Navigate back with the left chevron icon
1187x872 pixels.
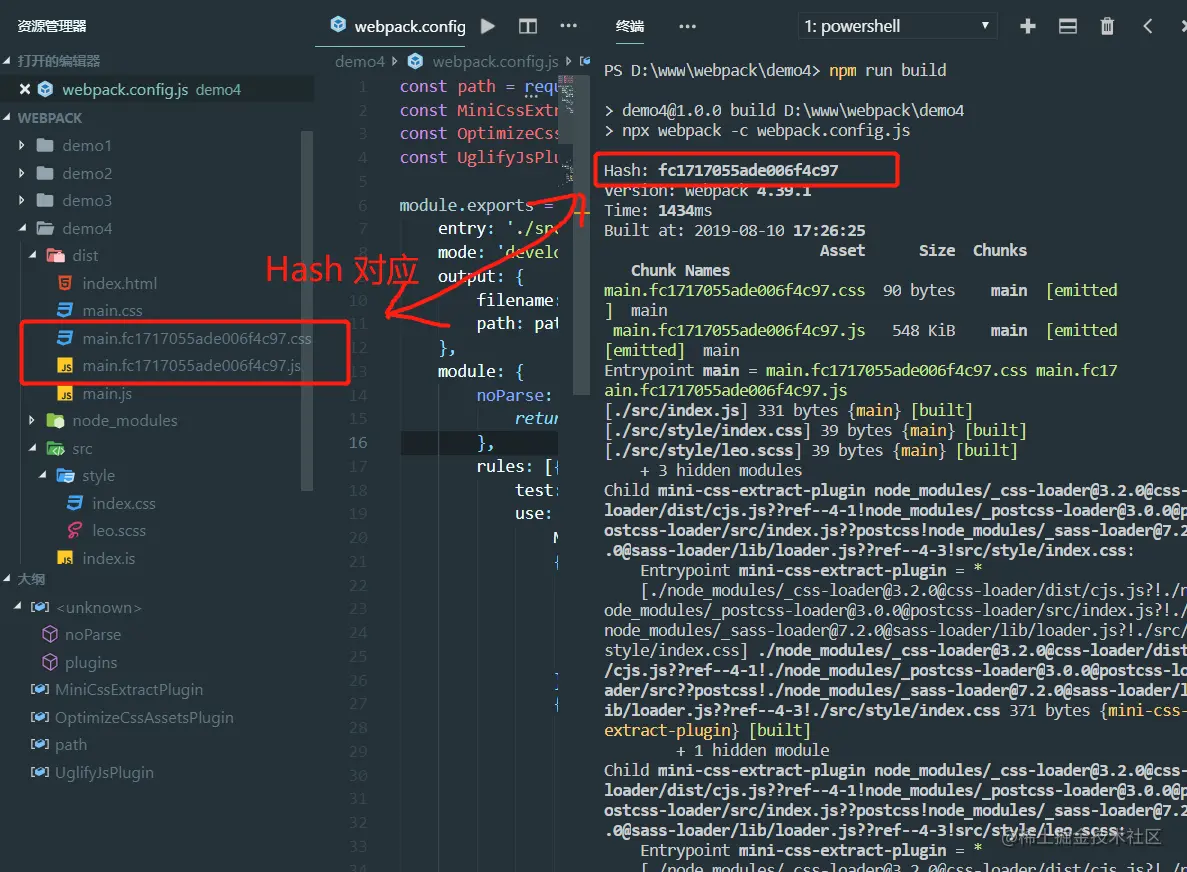point(1147,26)
